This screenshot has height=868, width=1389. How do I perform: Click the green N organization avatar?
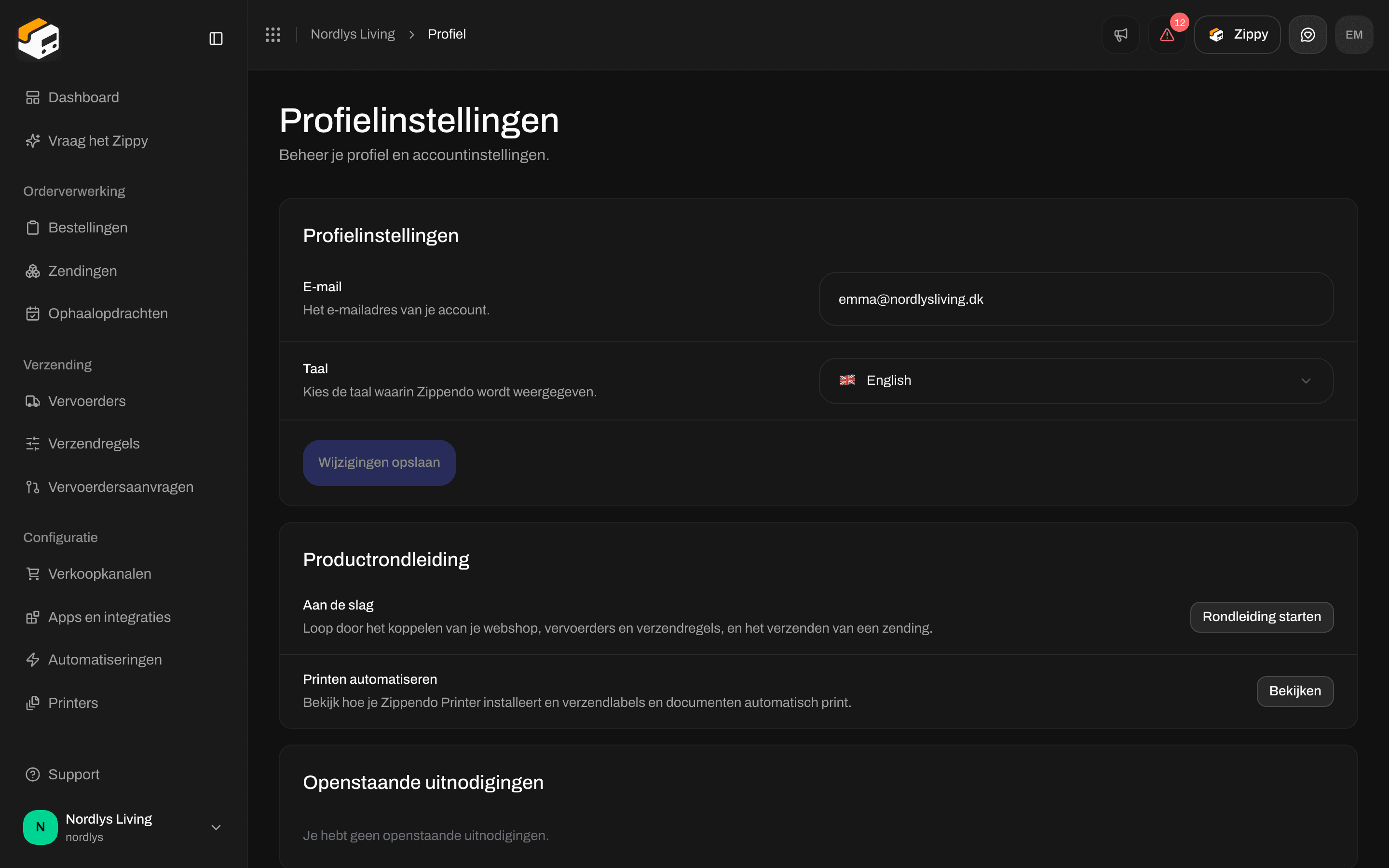(40, 827)
